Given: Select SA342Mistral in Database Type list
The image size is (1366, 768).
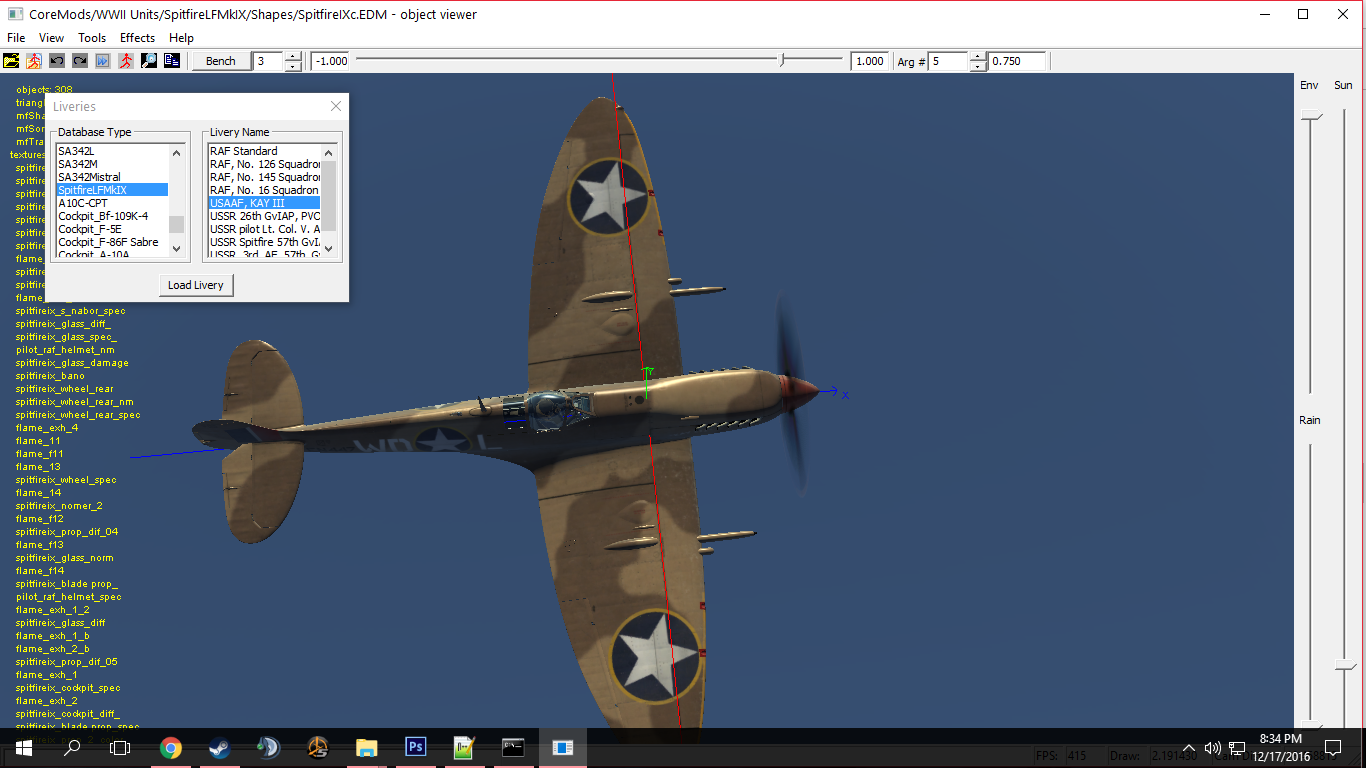Looking at the screenshot, I should click(x=112, y=177).
